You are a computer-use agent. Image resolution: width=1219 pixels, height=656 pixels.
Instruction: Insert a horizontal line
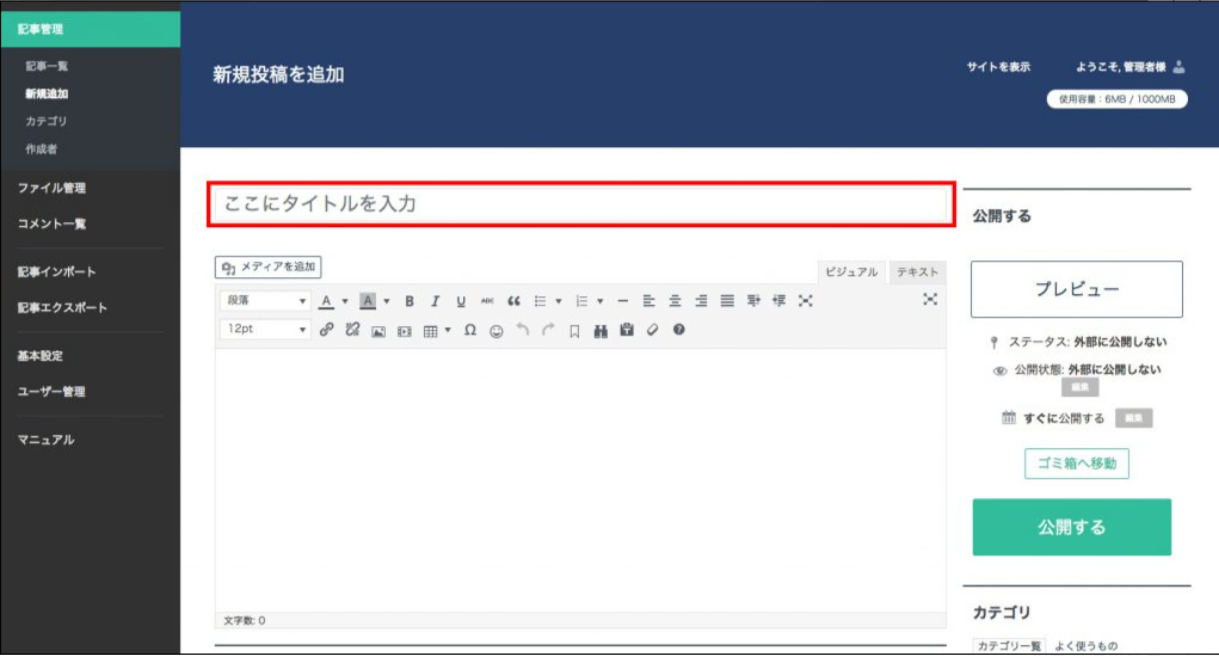622,301
